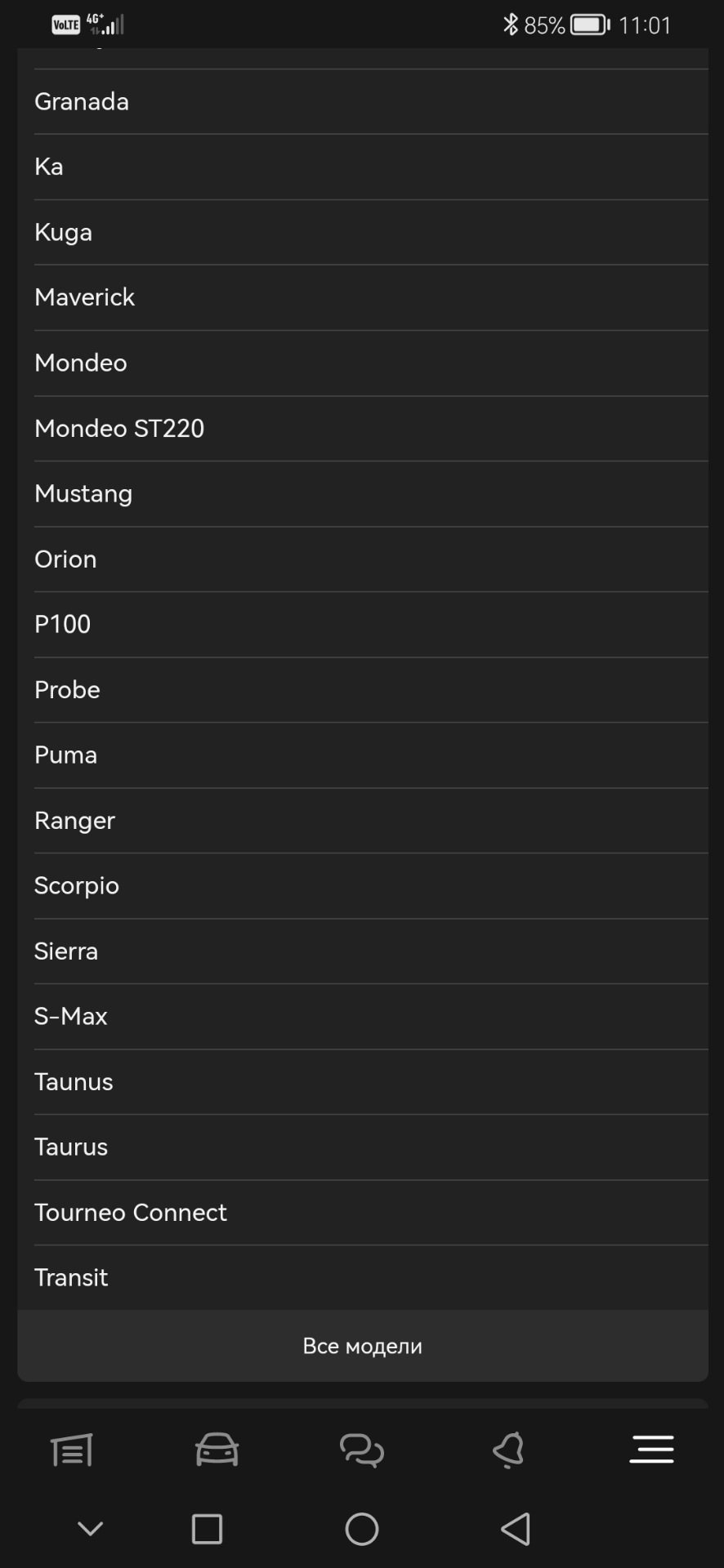The image size is (724, 1568).
Task: Hide navigation bar with down chevron
Action: (x=90, y=1529)
